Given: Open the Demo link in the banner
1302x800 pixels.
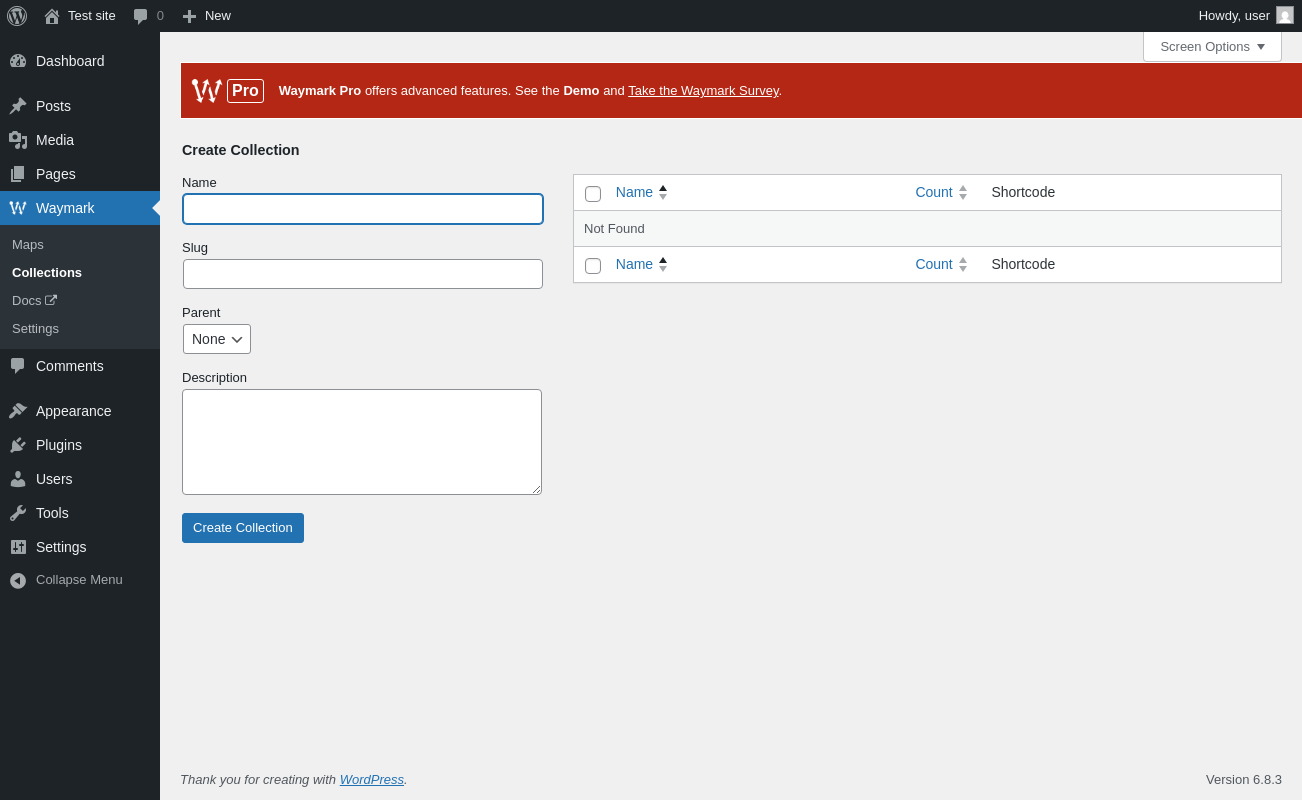Looking at the screenshot, I should point(581,90).
